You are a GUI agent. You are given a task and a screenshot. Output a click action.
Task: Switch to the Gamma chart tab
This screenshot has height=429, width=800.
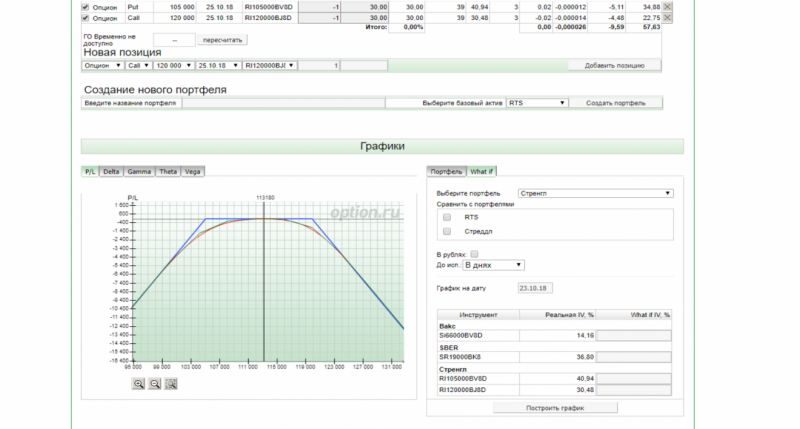tap(139, 171)
